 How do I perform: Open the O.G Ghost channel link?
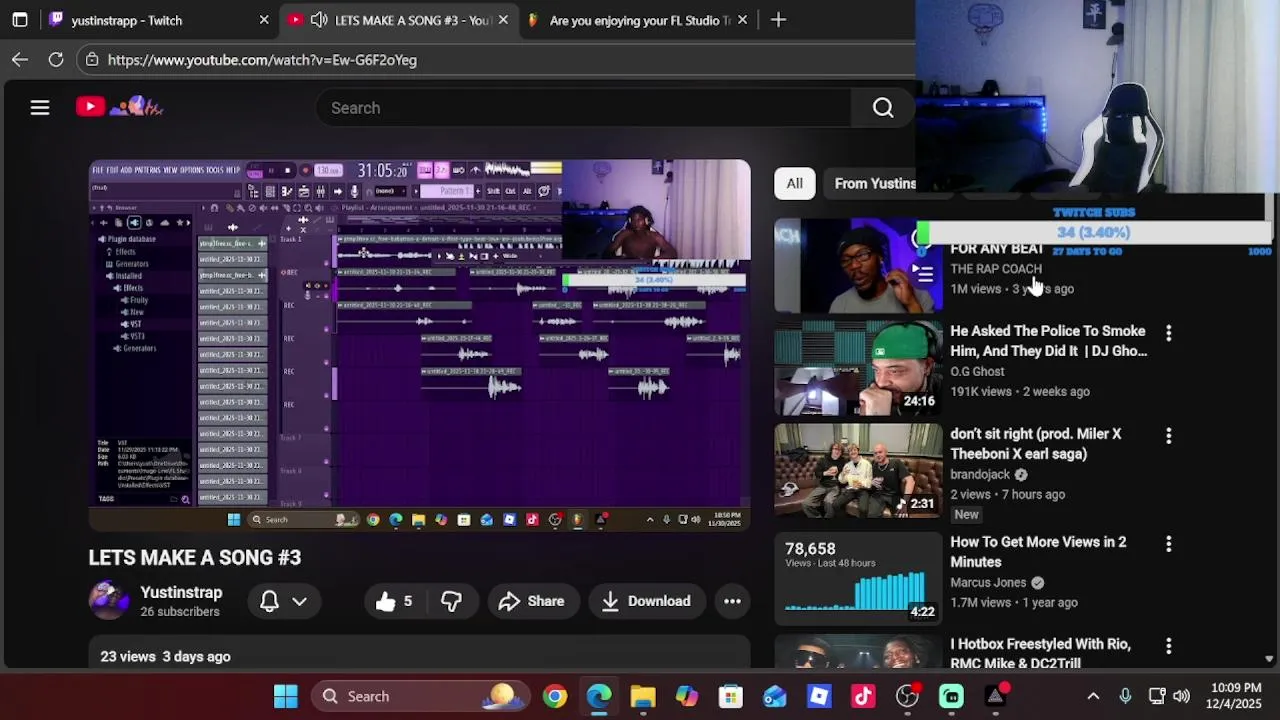pyautogui.click(x=978, y=371)
